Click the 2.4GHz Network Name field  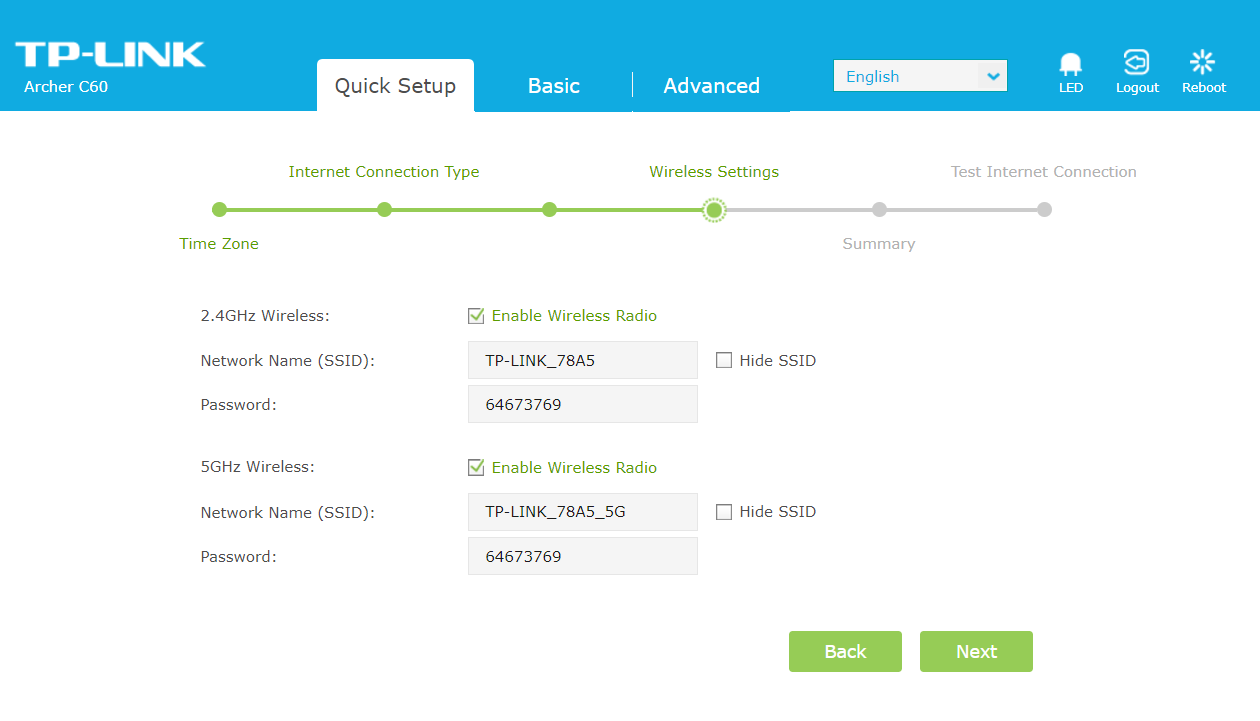click(582, 361)
